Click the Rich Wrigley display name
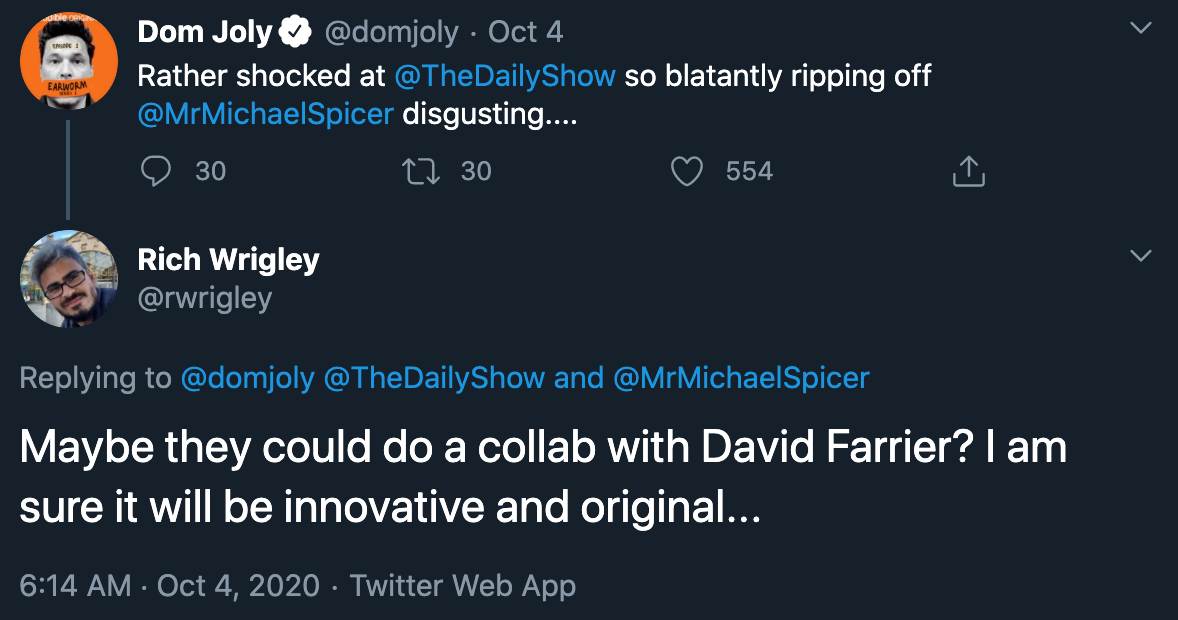1178x620 pixels. point(228,260)
